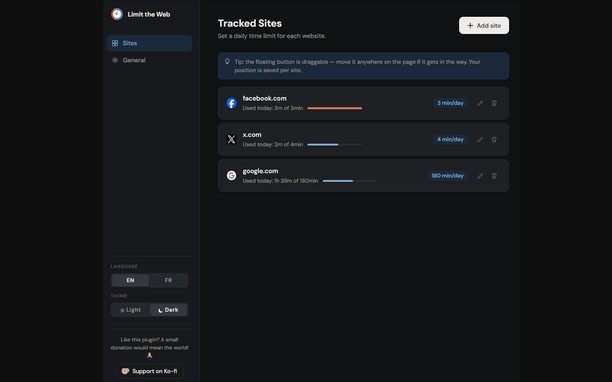Click the praying hands emoji
The height and width of the screenshot is (382, 612).
point(149,355)
